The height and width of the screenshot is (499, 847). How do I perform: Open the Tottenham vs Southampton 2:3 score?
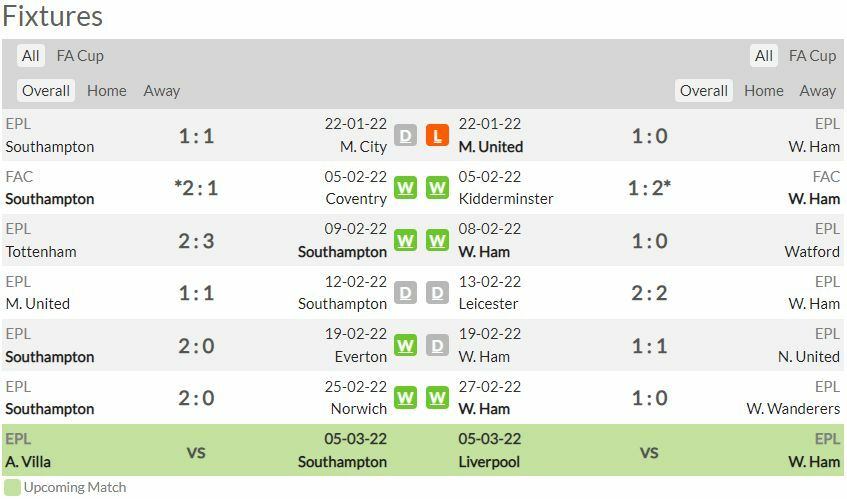(x=196, y=241)
